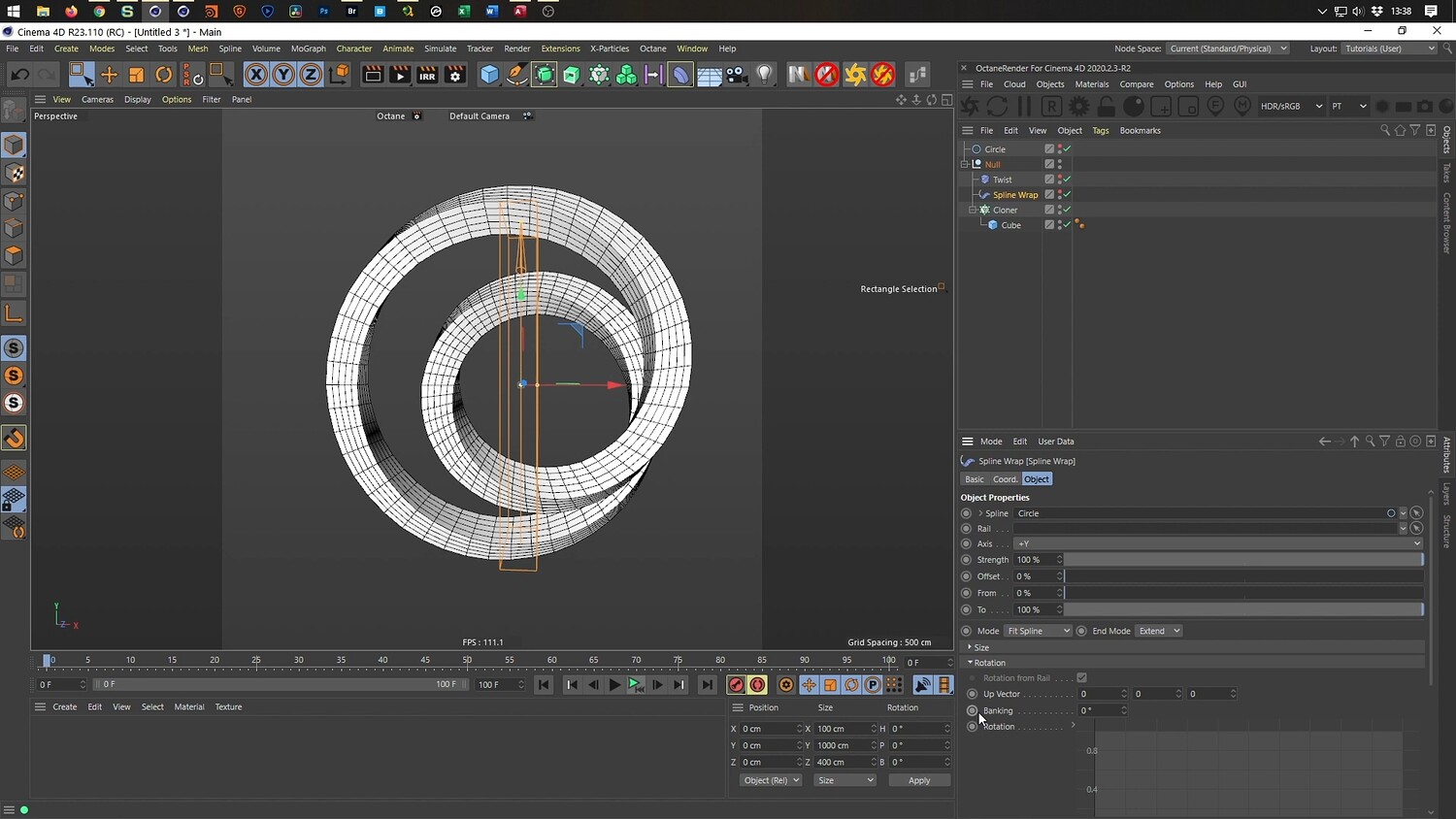The height and width of the screenshot is (819, 1456).
Task: Select the Rotate tool in top toolbar
Action: (164, 75)
